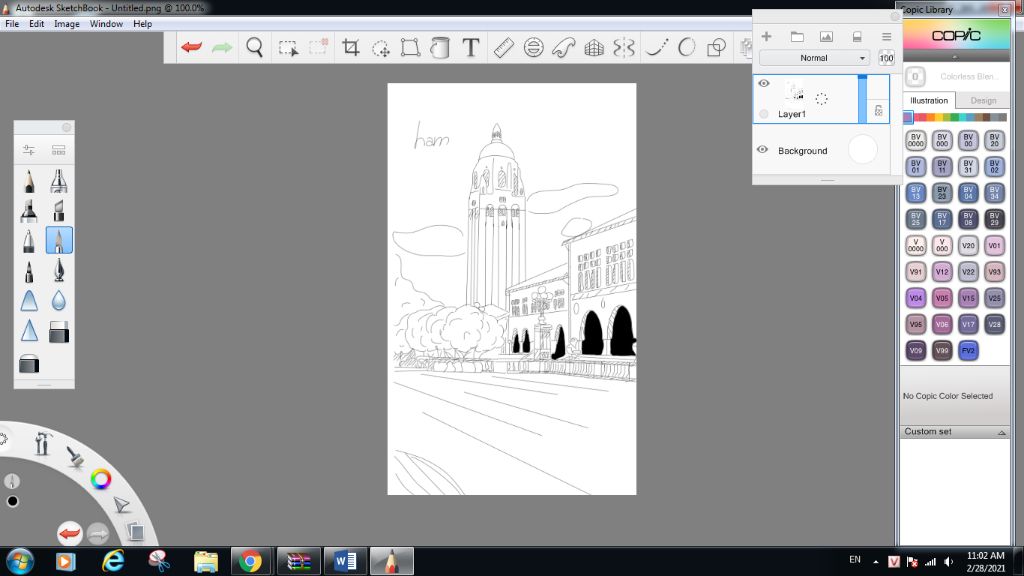Add a layer group folder
The image size is (1024, 576).
pyautogui.click(x=797, y=37)
